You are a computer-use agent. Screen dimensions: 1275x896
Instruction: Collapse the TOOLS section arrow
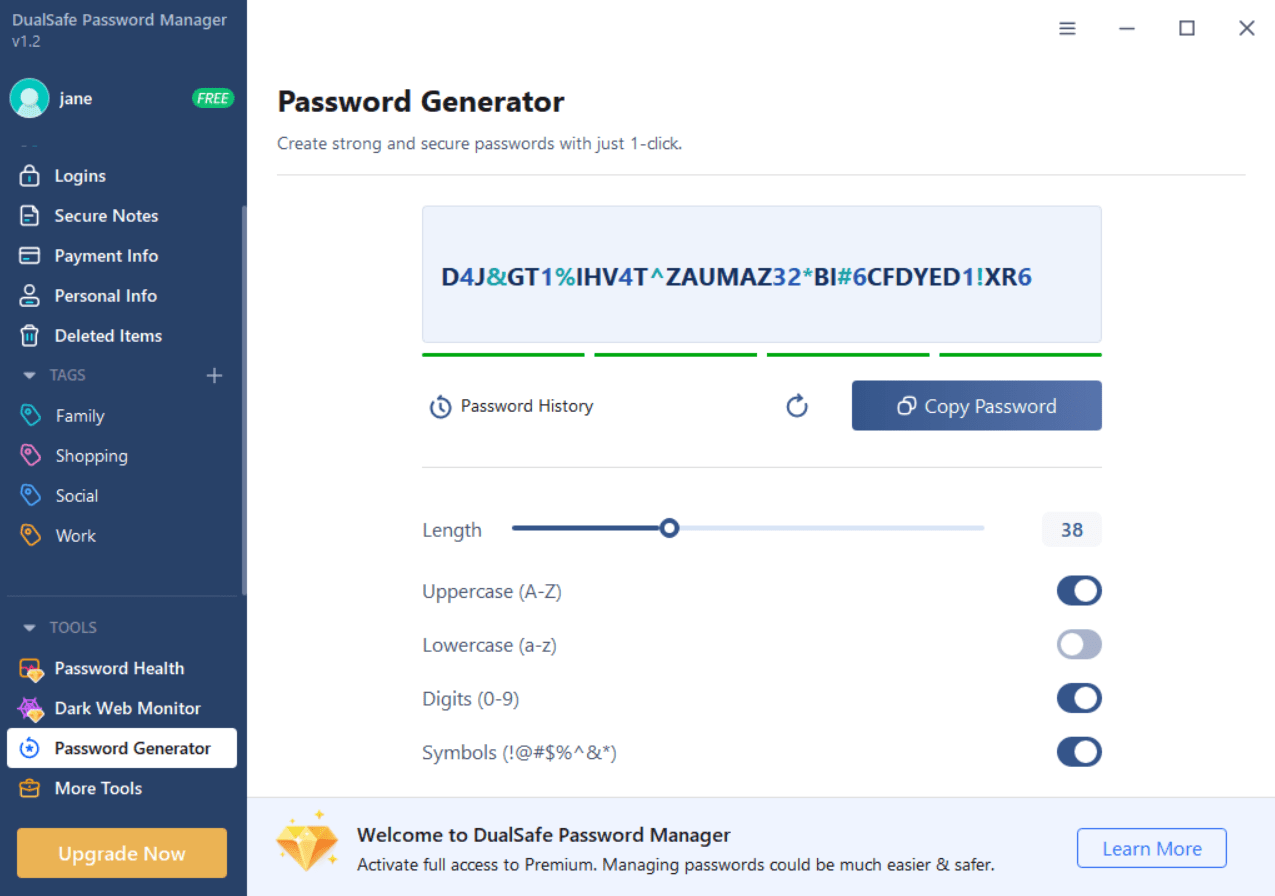[x=29, y=628]
